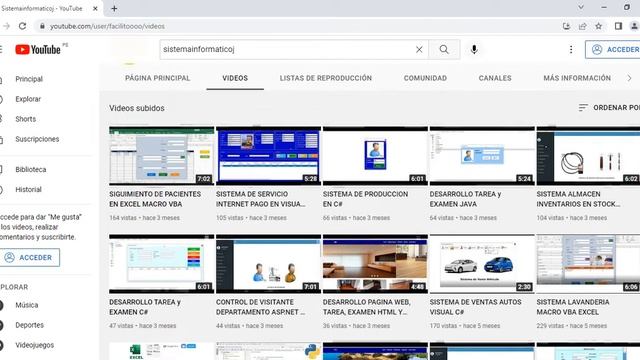Open Shorts in the sidebar
This screenshot has width=640, height=360.
click(x=25, y=119)
